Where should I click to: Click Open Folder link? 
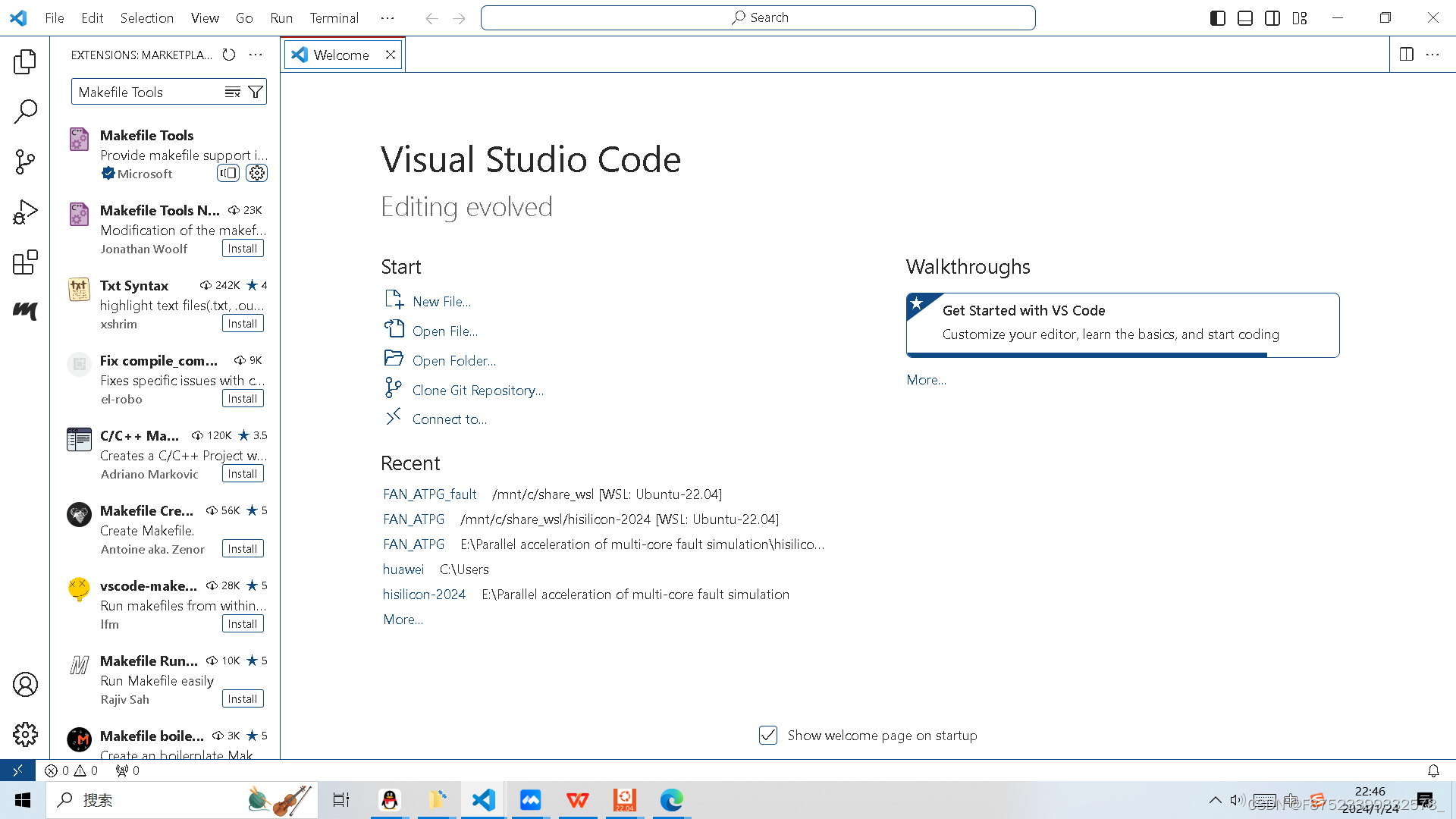[454, 360]
